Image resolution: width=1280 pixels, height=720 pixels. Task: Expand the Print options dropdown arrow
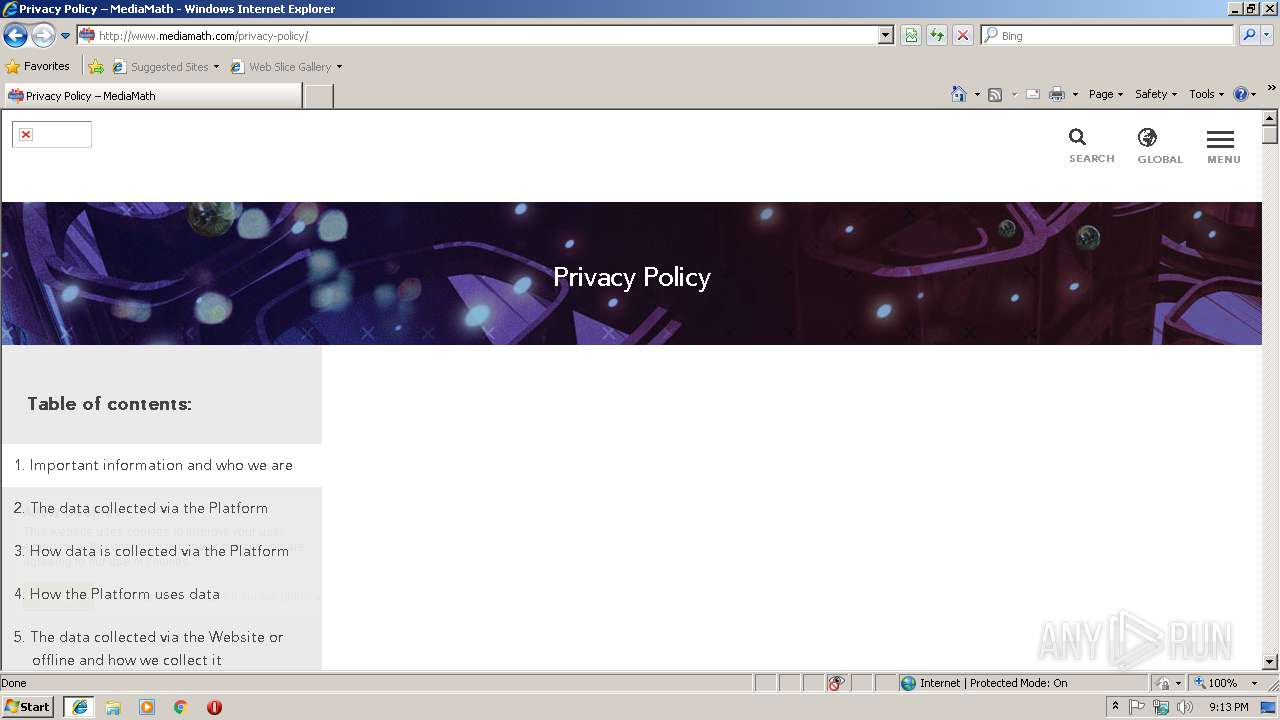click(1075, 94)
